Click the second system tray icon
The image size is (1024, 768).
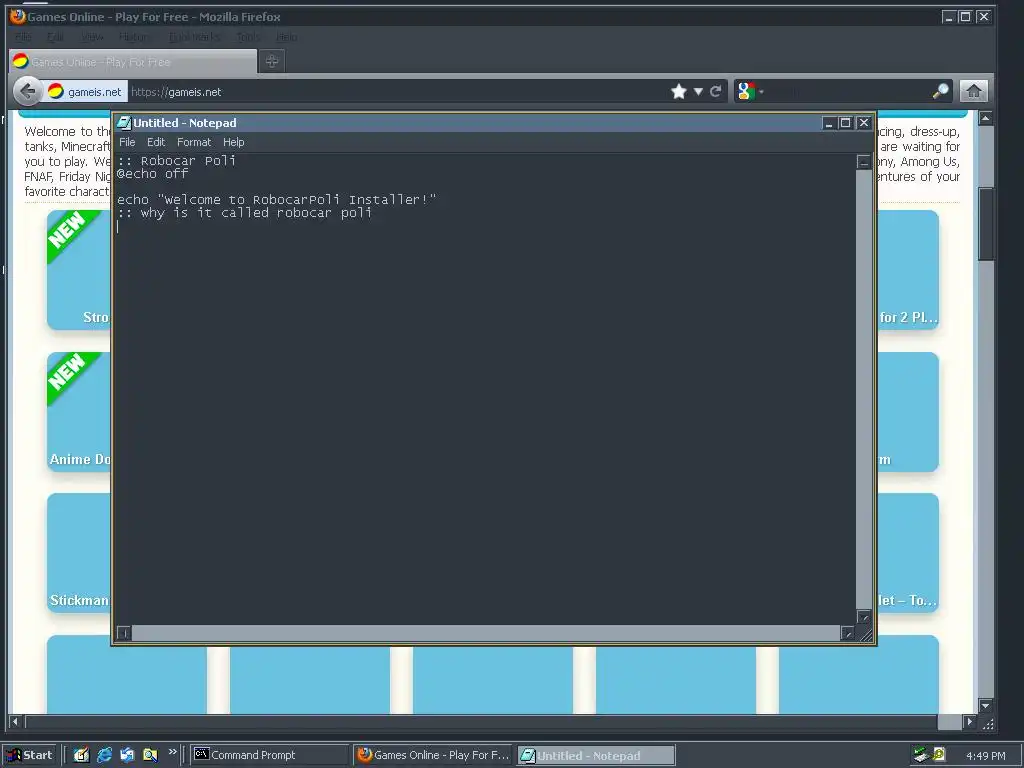pos(939,755)
